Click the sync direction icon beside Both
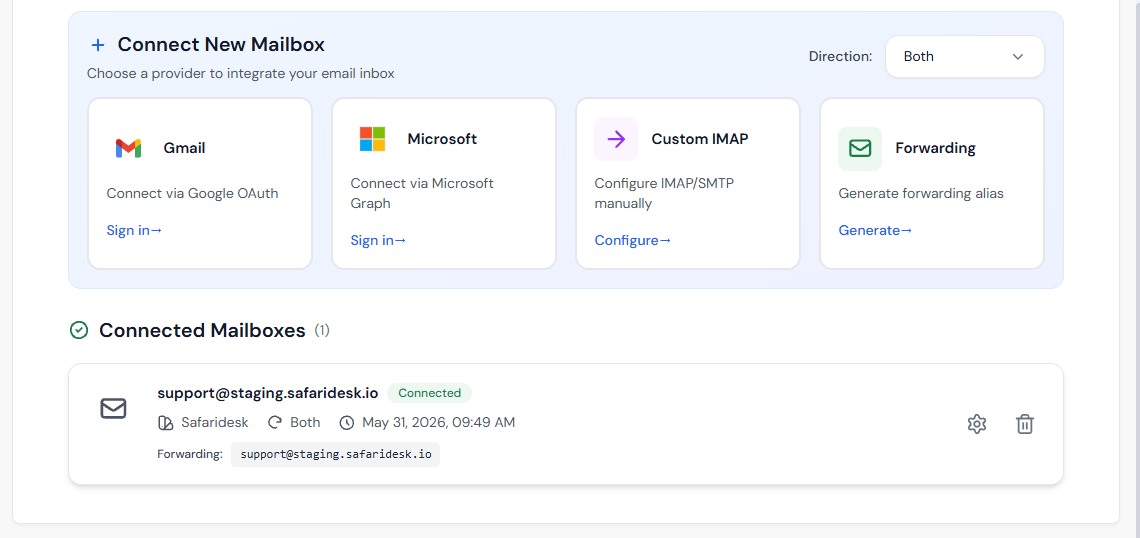Screen dimensions: 1140x538 pos(275,422)
